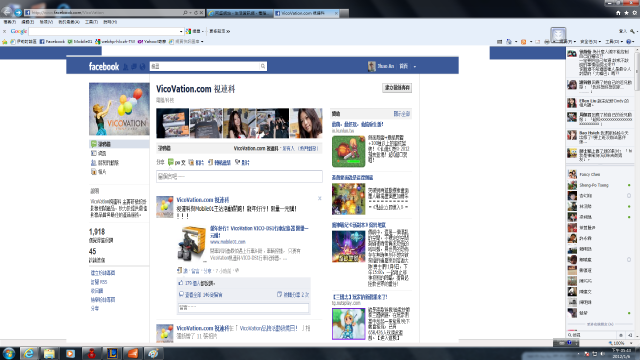The width and height of the screenshot is (640, 360).
Task: Open the IE favorites star icon
Action: [x=626, y=13]
